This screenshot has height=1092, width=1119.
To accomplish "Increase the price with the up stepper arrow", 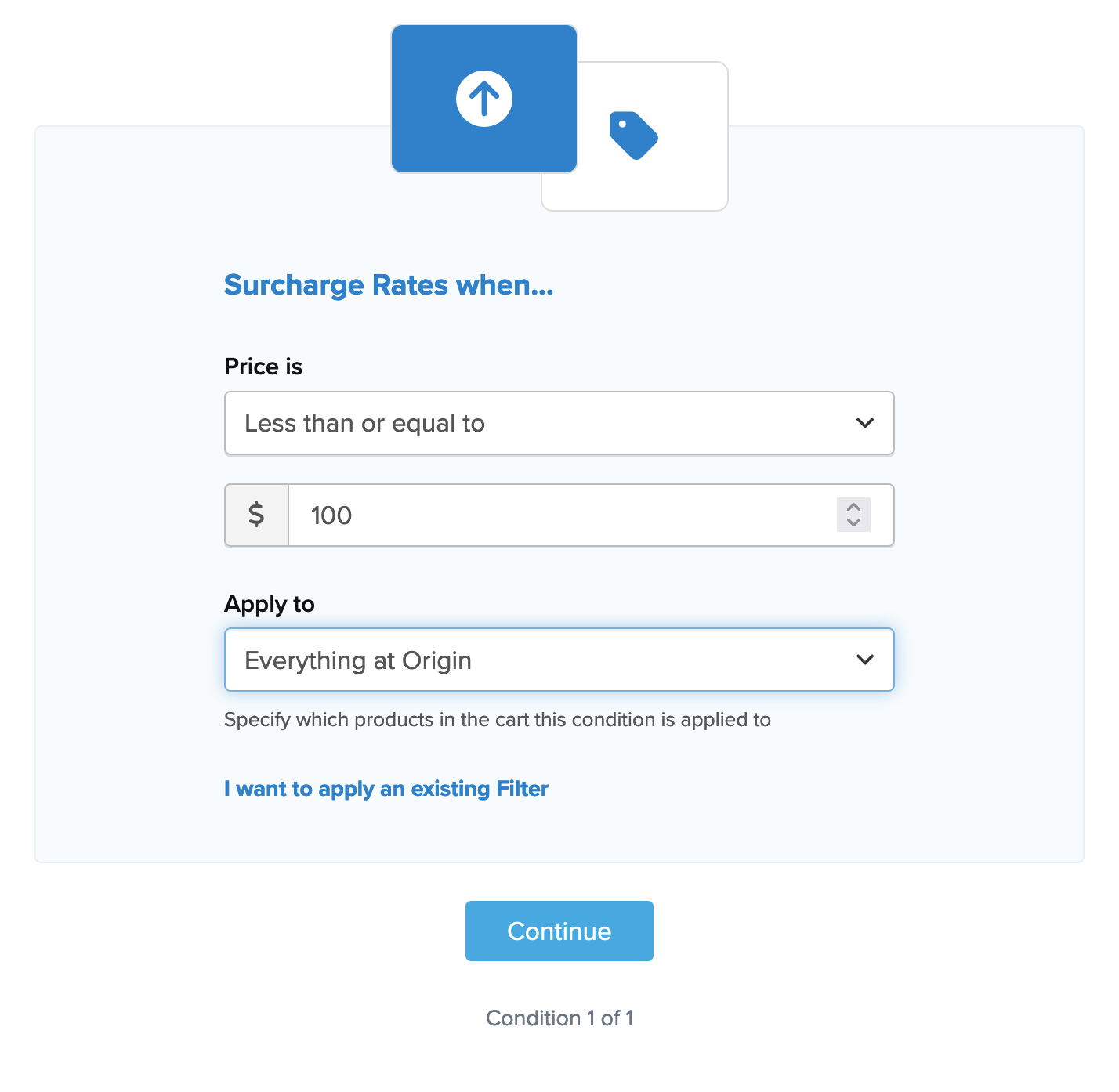I will point(853,507).
